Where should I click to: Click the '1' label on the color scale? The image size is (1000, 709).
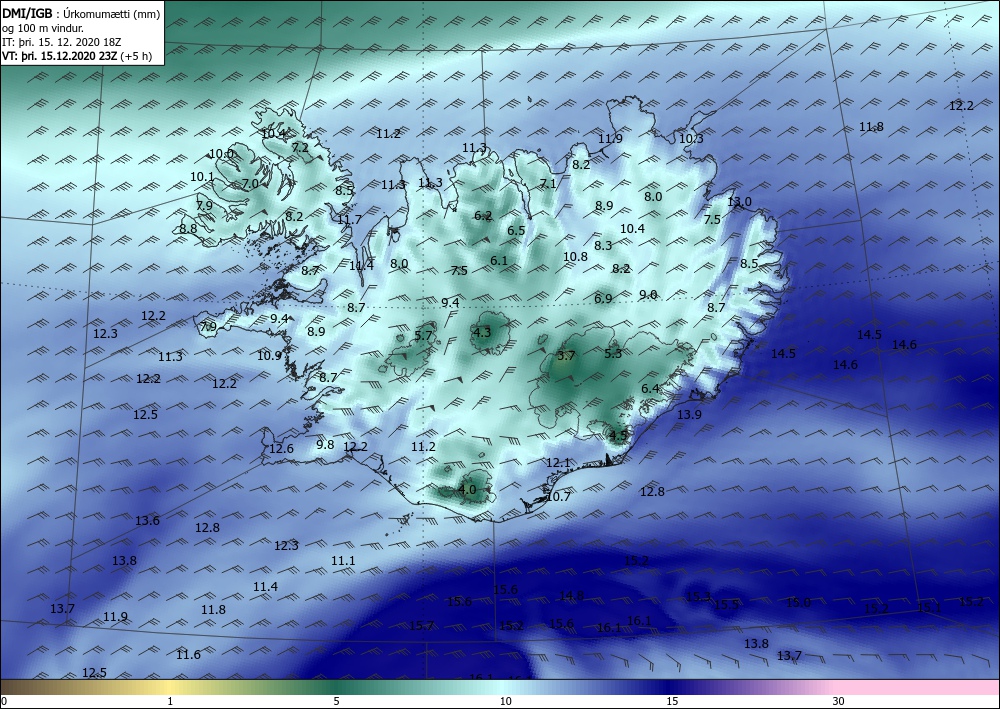[x=170, y=701]
